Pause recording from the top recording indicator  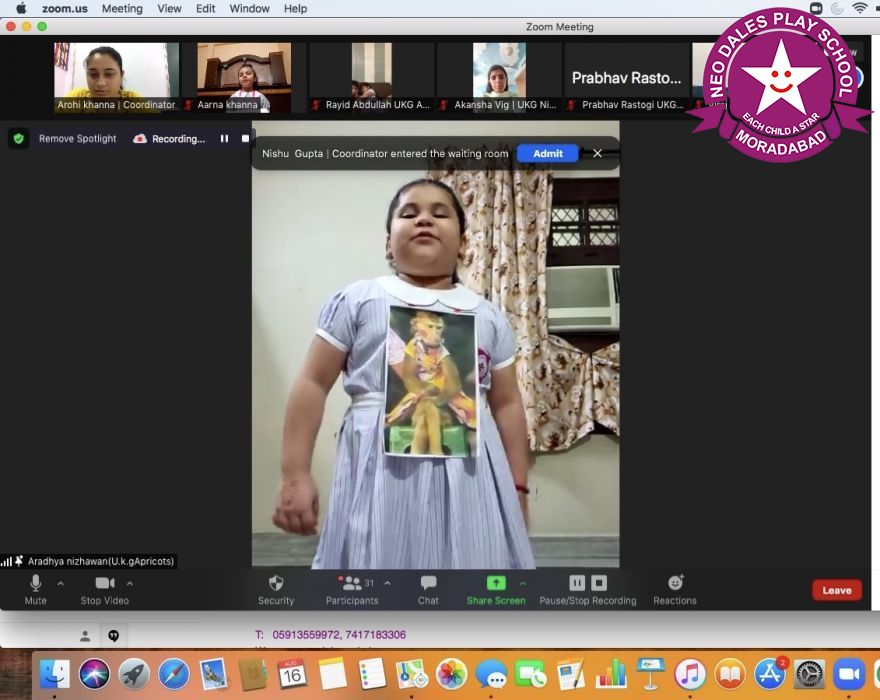tap(224, 139)
